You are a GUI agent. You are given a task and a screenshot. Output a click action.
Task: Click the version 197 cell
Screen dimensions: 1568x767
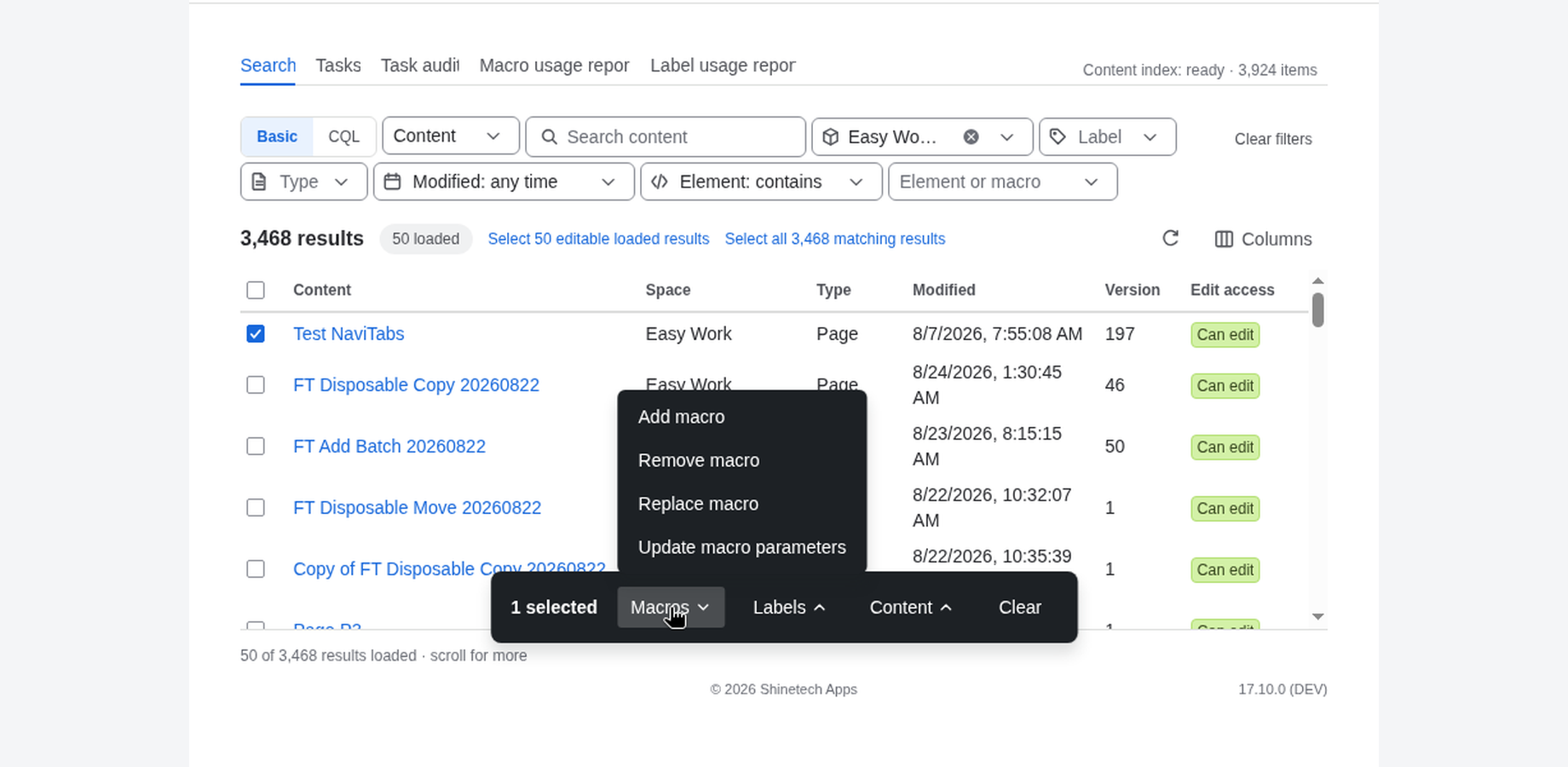pyautogui.click(x=1120, y=334)
